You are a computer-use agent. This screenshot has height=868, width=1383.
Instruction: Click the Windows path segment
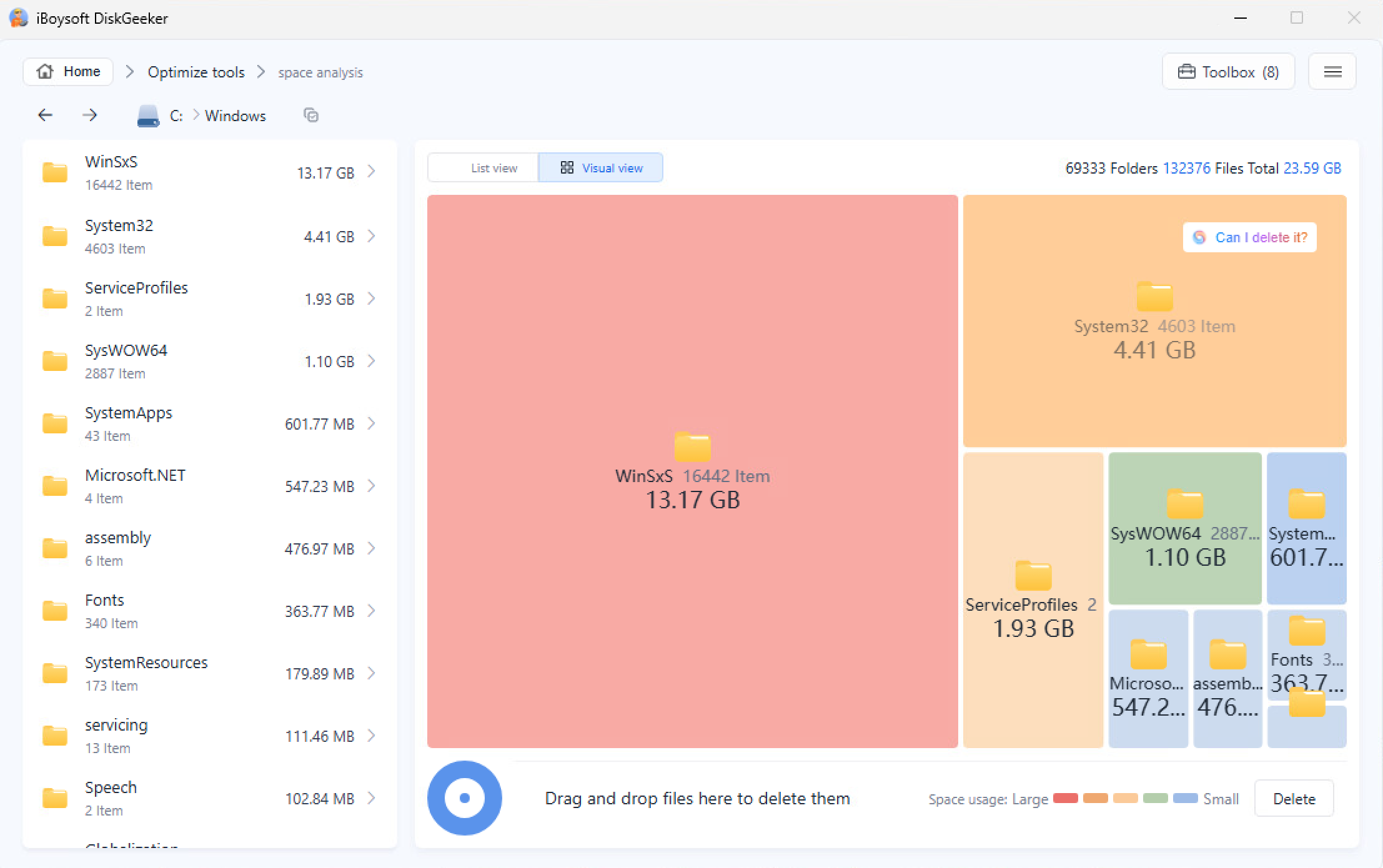pos(235,116)
